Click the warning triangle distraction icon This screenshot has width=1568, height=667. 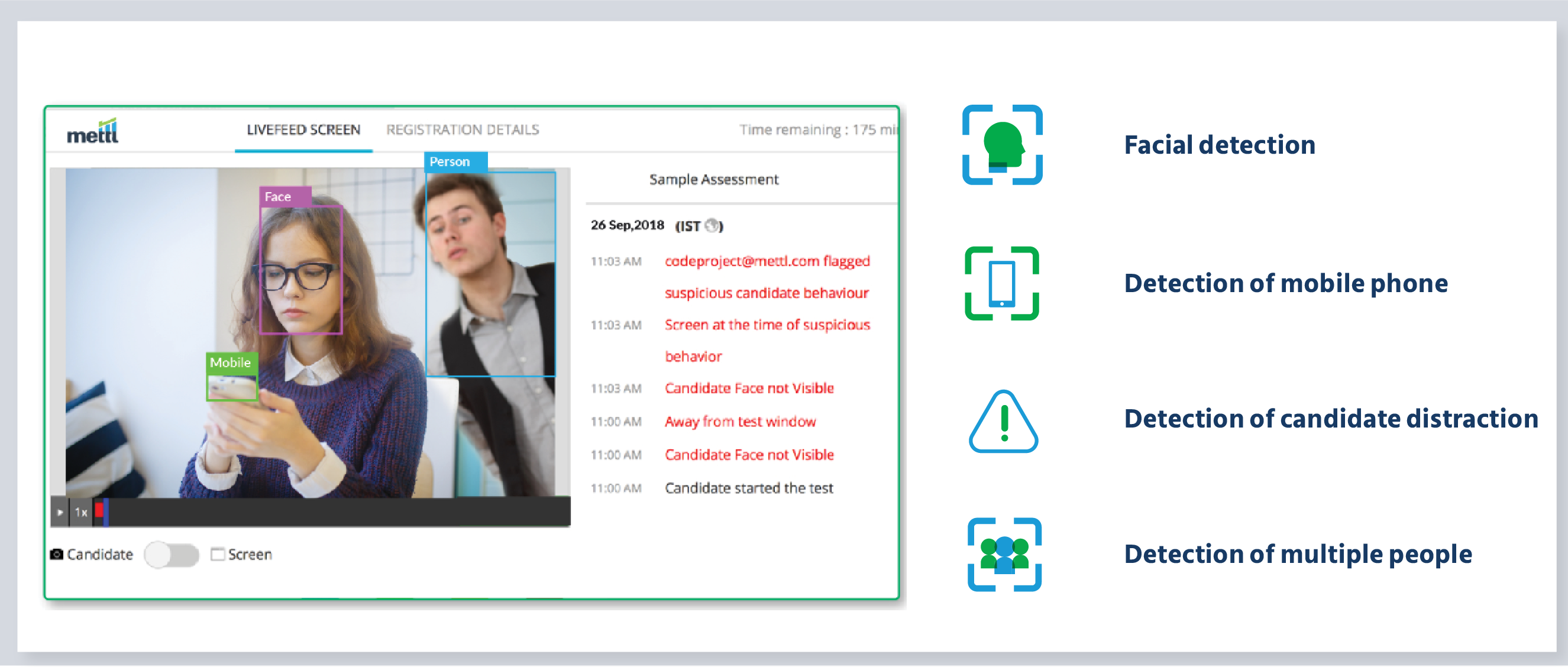tap(1003, 421)
